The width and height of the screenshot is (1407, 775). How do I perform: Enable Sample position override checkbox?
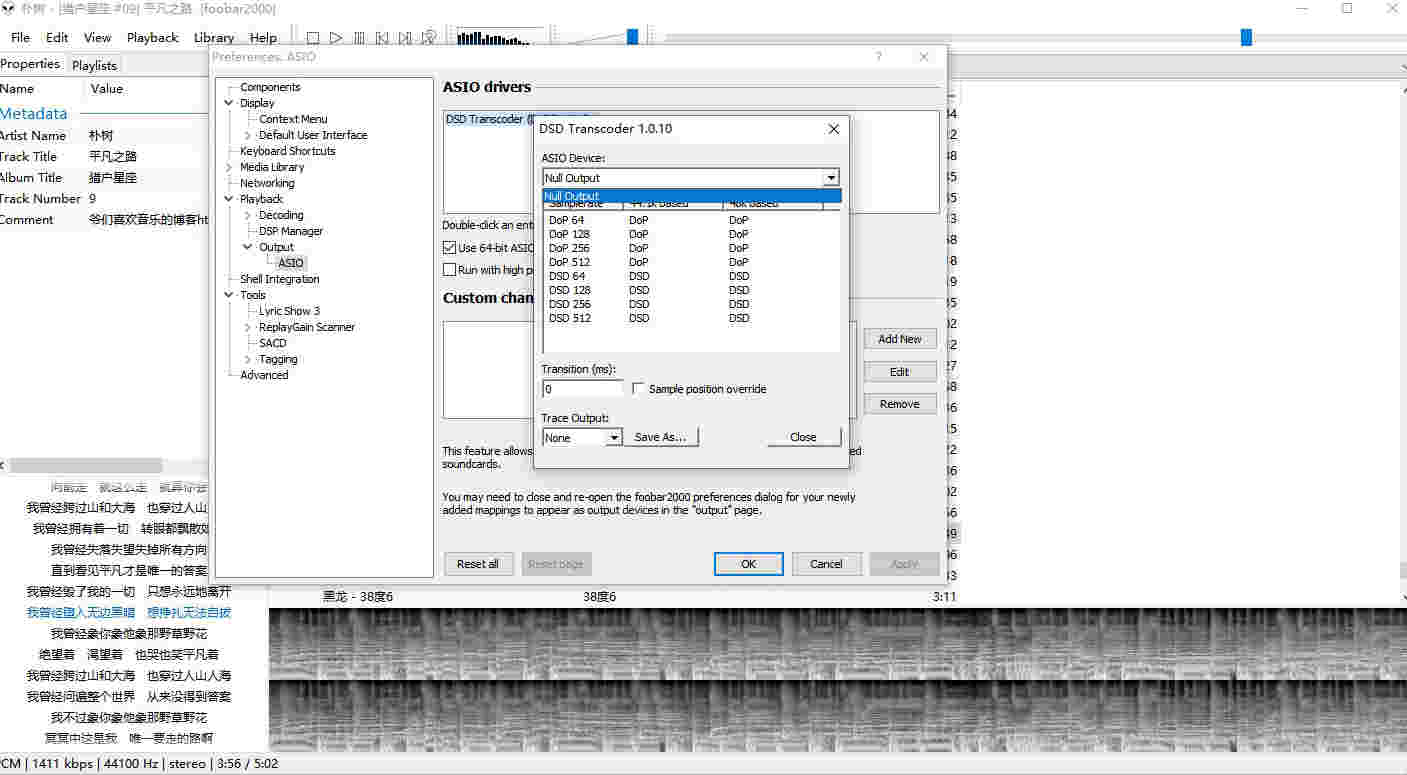[x=639, y=389]
